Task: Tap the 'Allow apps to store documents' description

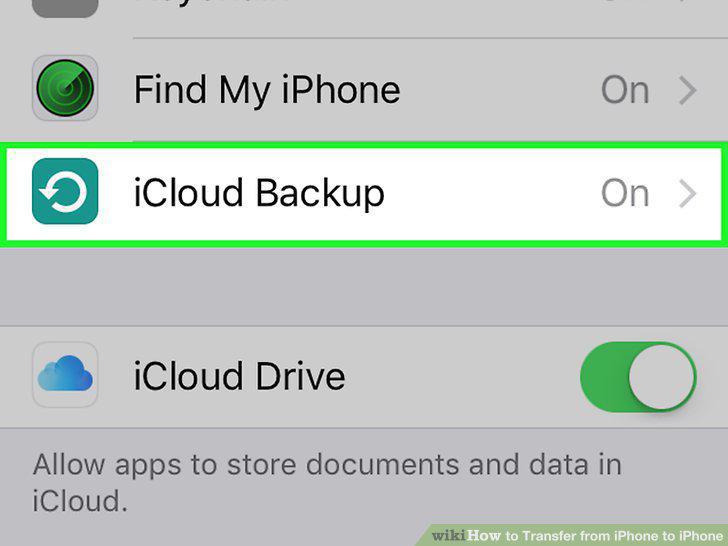Action: 327,483
